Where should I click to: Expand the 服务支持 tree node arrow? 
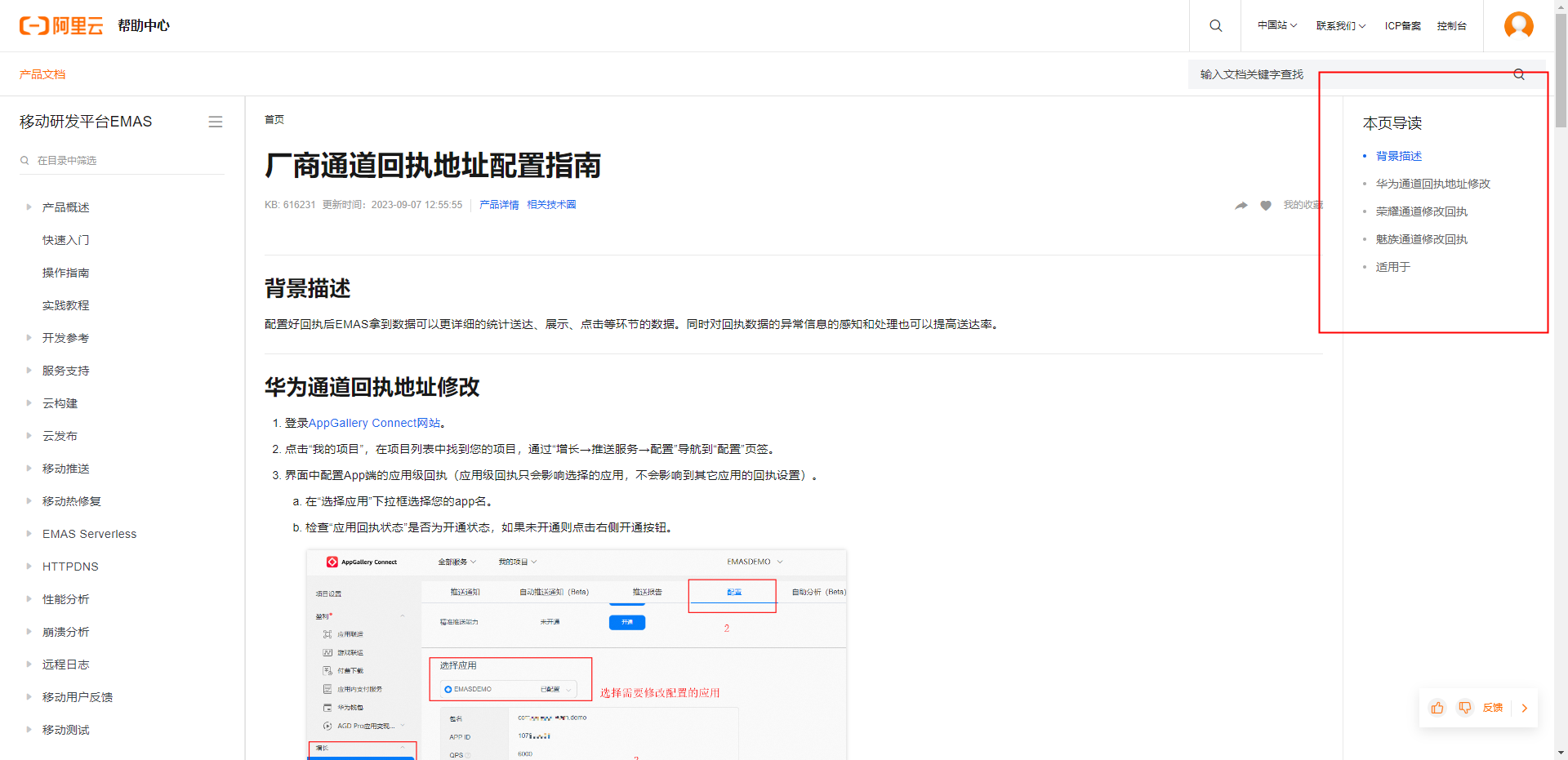click(x=29, y=371)
